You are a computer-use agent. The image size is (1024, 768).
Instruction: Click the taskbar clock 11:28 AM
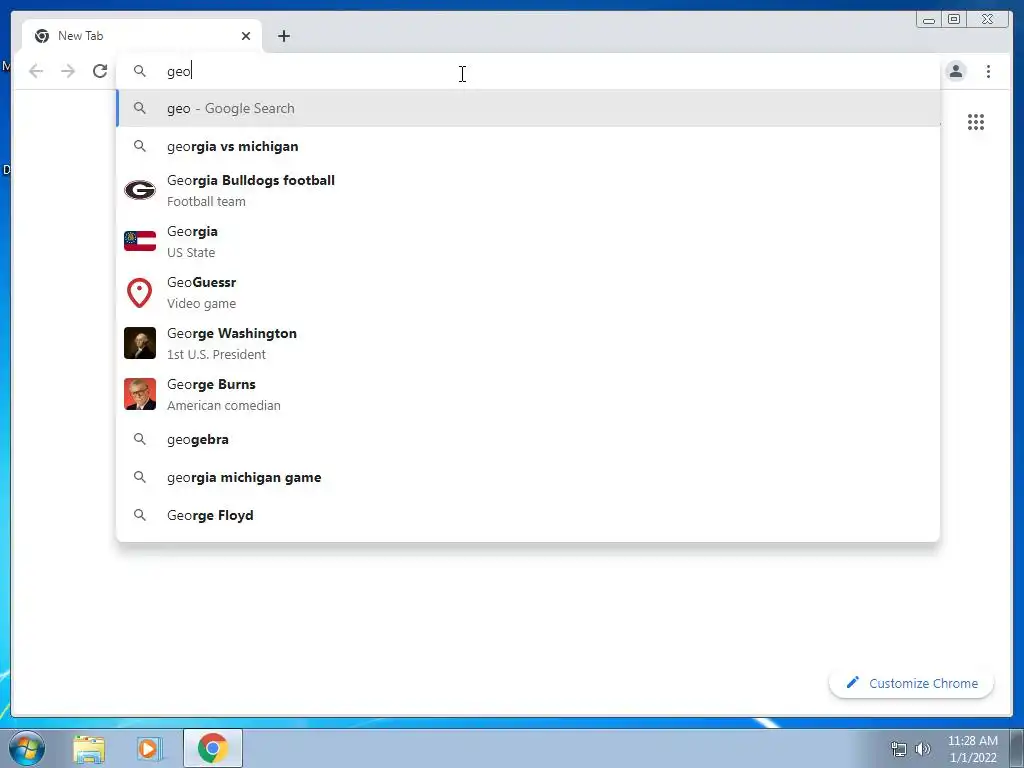pos(972,741)
